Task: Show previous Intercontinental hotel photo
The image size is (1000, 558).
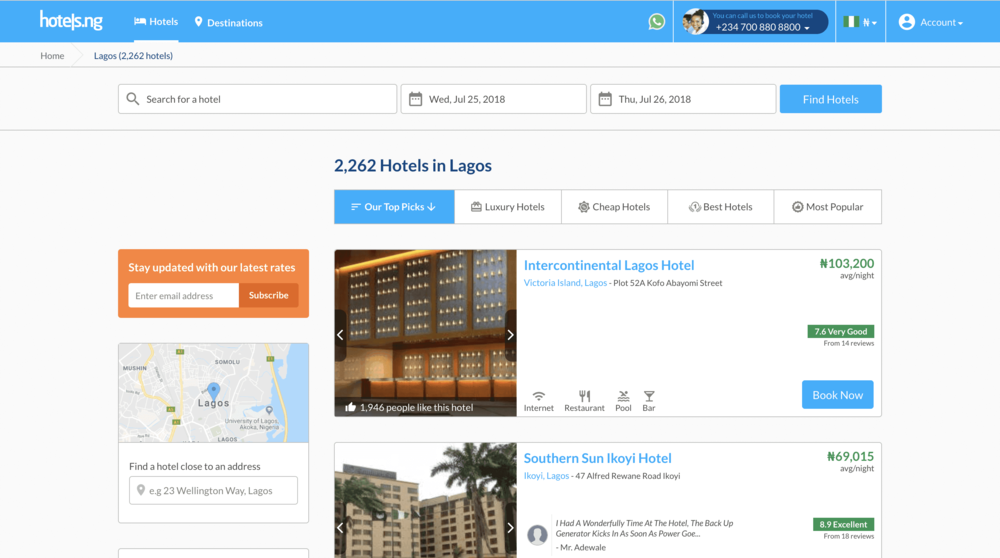Action: coord(340,335)
